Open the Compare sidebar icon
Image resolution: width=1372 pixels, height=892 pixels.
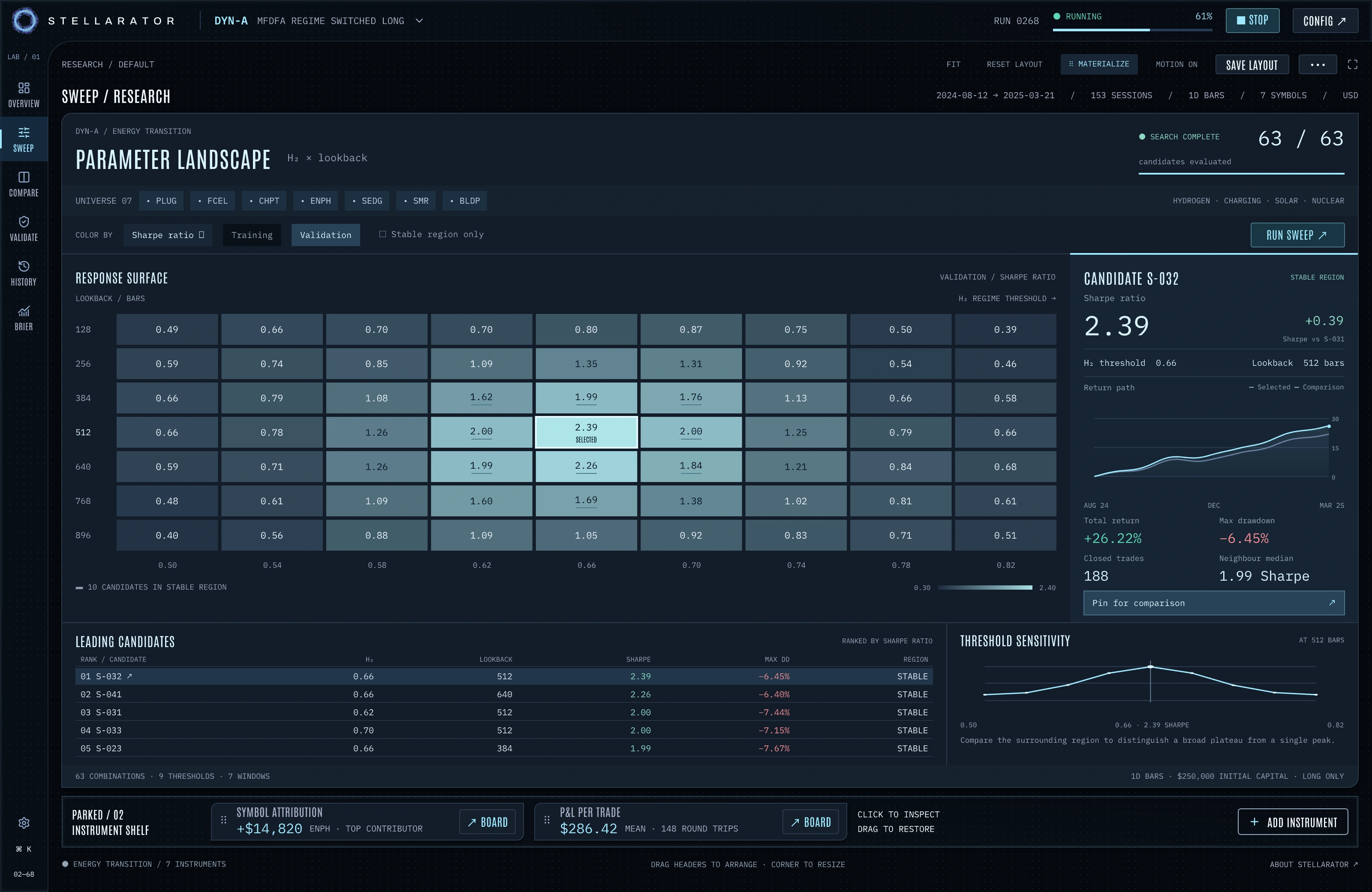click(24, 184)
